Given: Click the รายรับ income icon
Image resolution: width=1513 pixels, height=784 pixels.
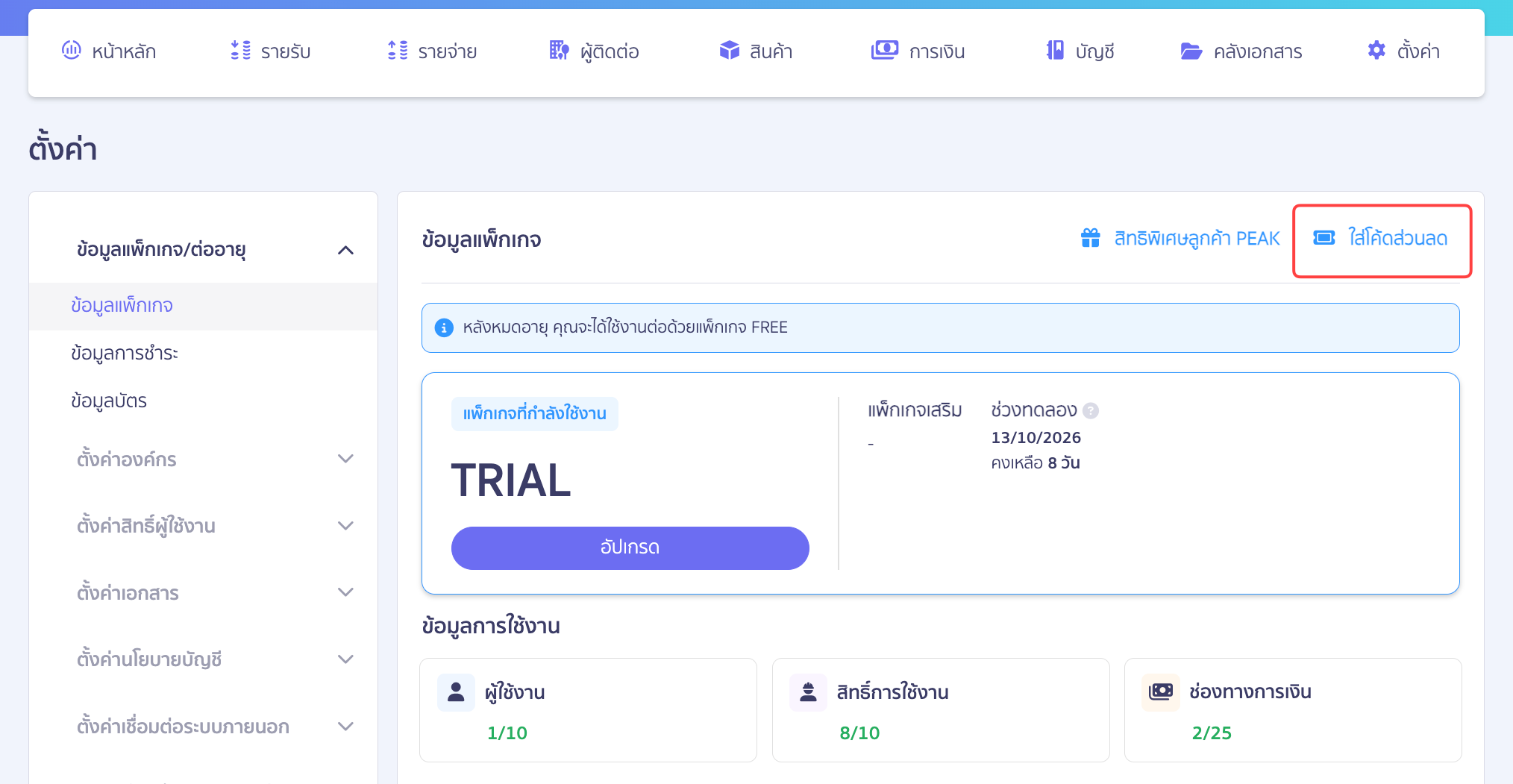Looking at the screenshot, I should coord(240,51).
